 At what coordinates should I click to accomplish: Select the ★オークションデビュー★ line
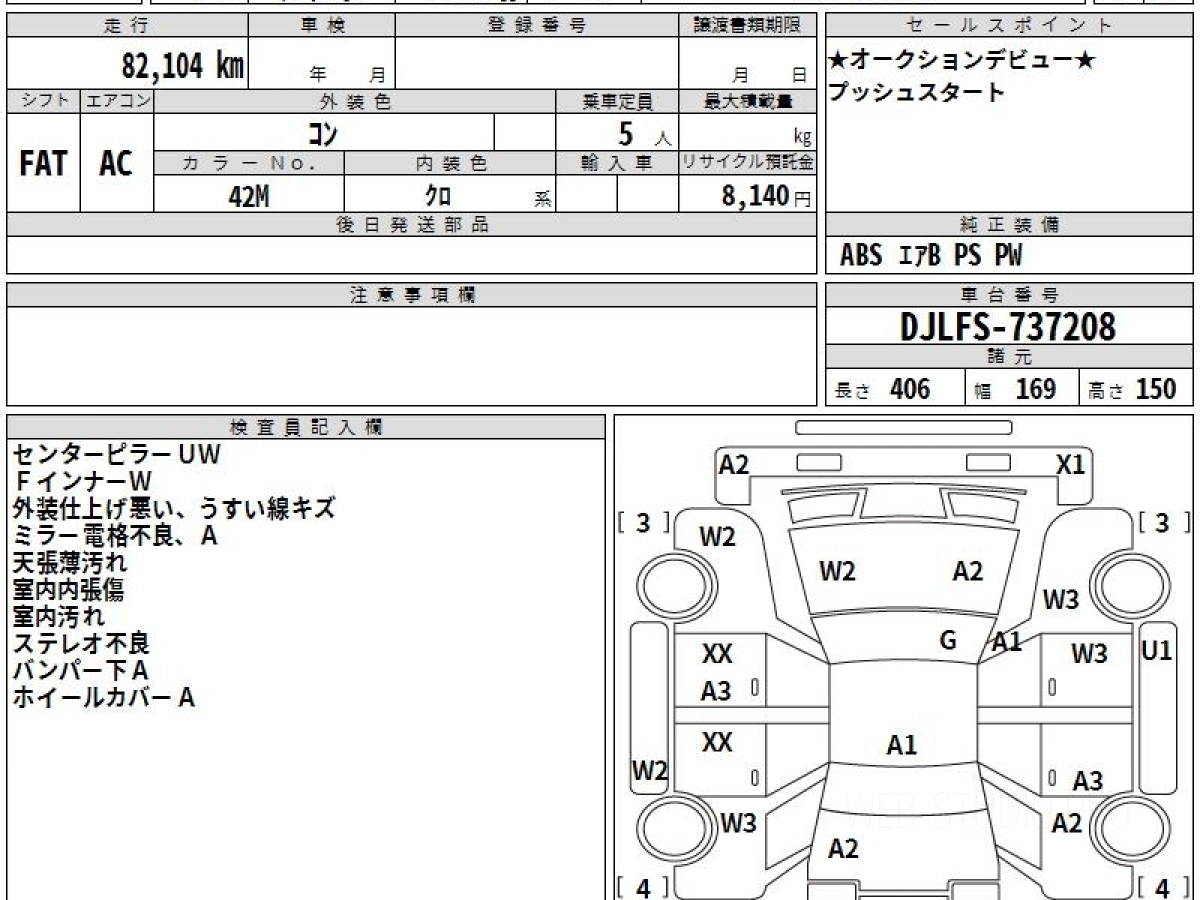(x=962, y=61)
